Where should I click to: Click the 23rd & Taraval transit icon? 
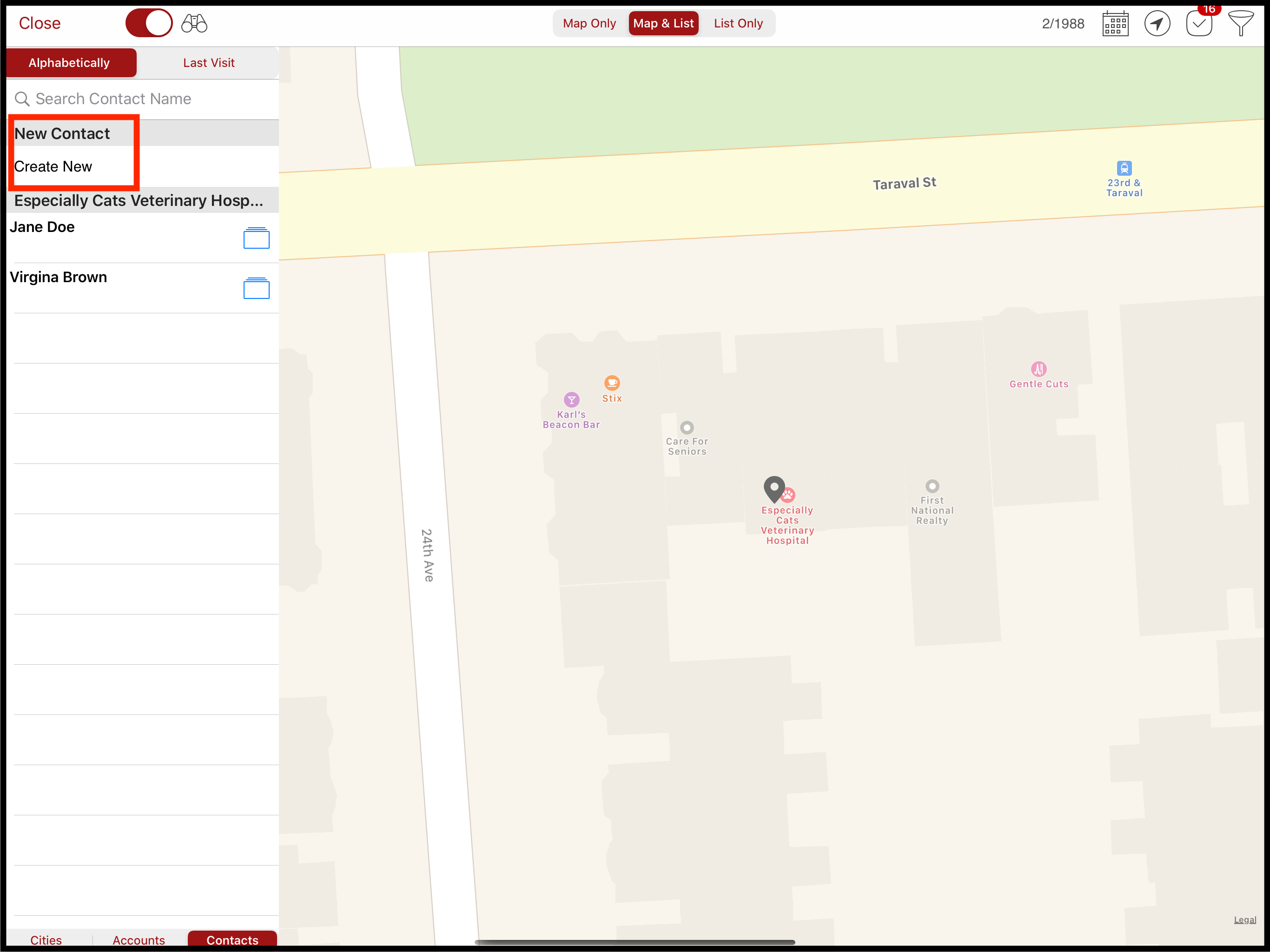[1124, 169]
